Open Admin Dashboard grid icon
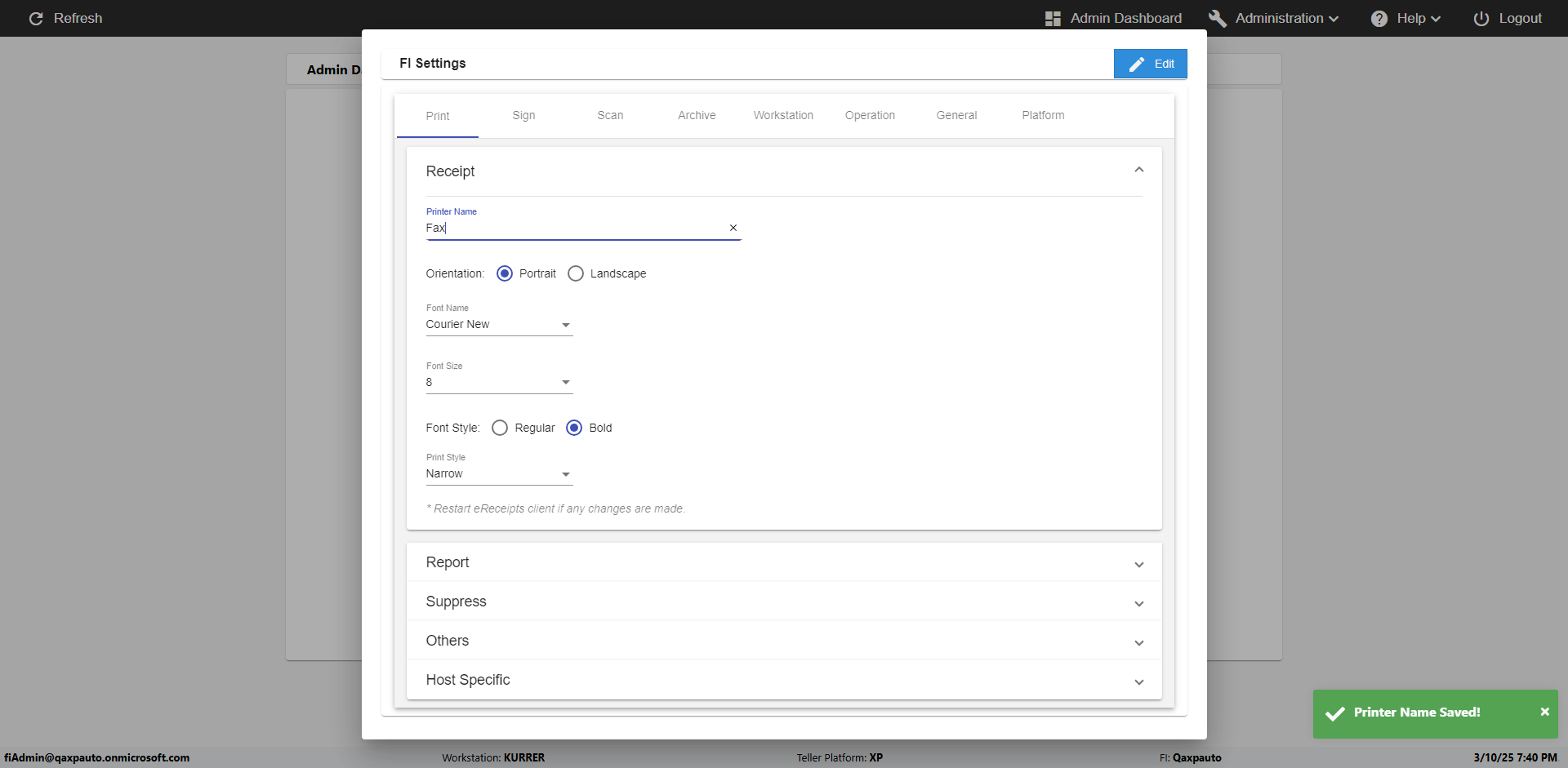The image size is (1568, 768). (x=1053, y=18)
